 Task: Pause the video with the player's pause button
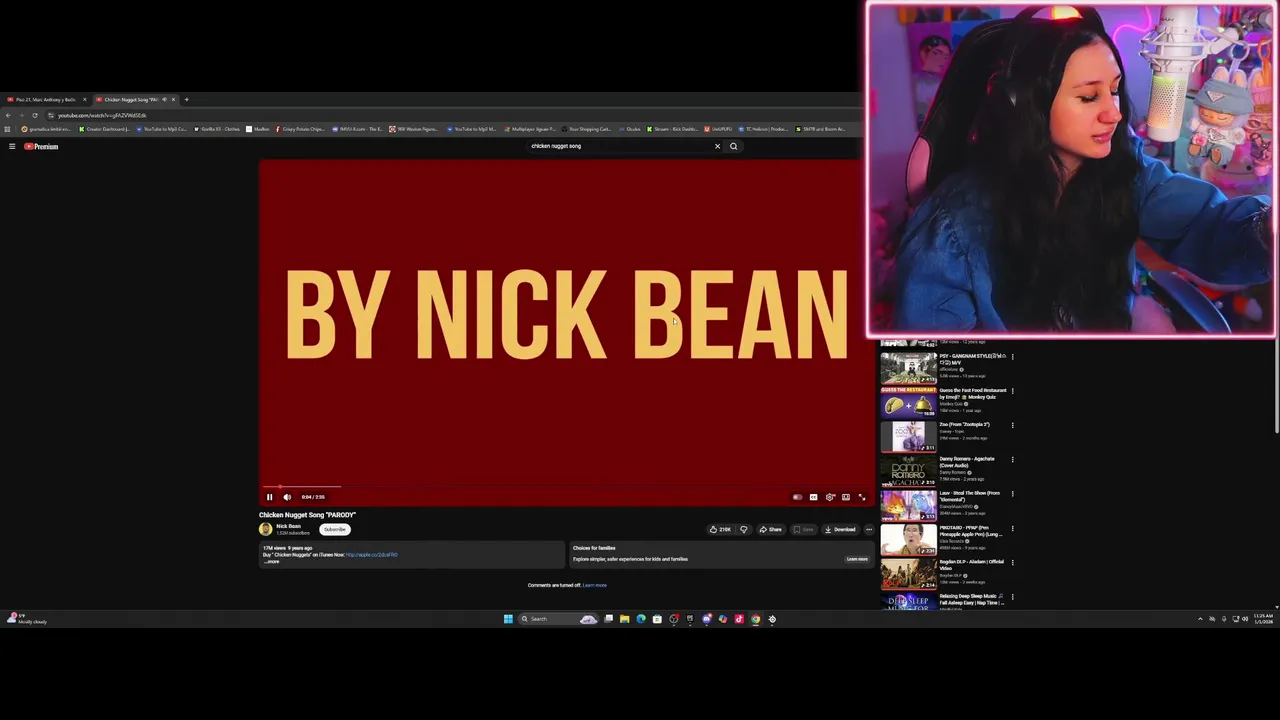pyautogui.click(x=269, y=497)
